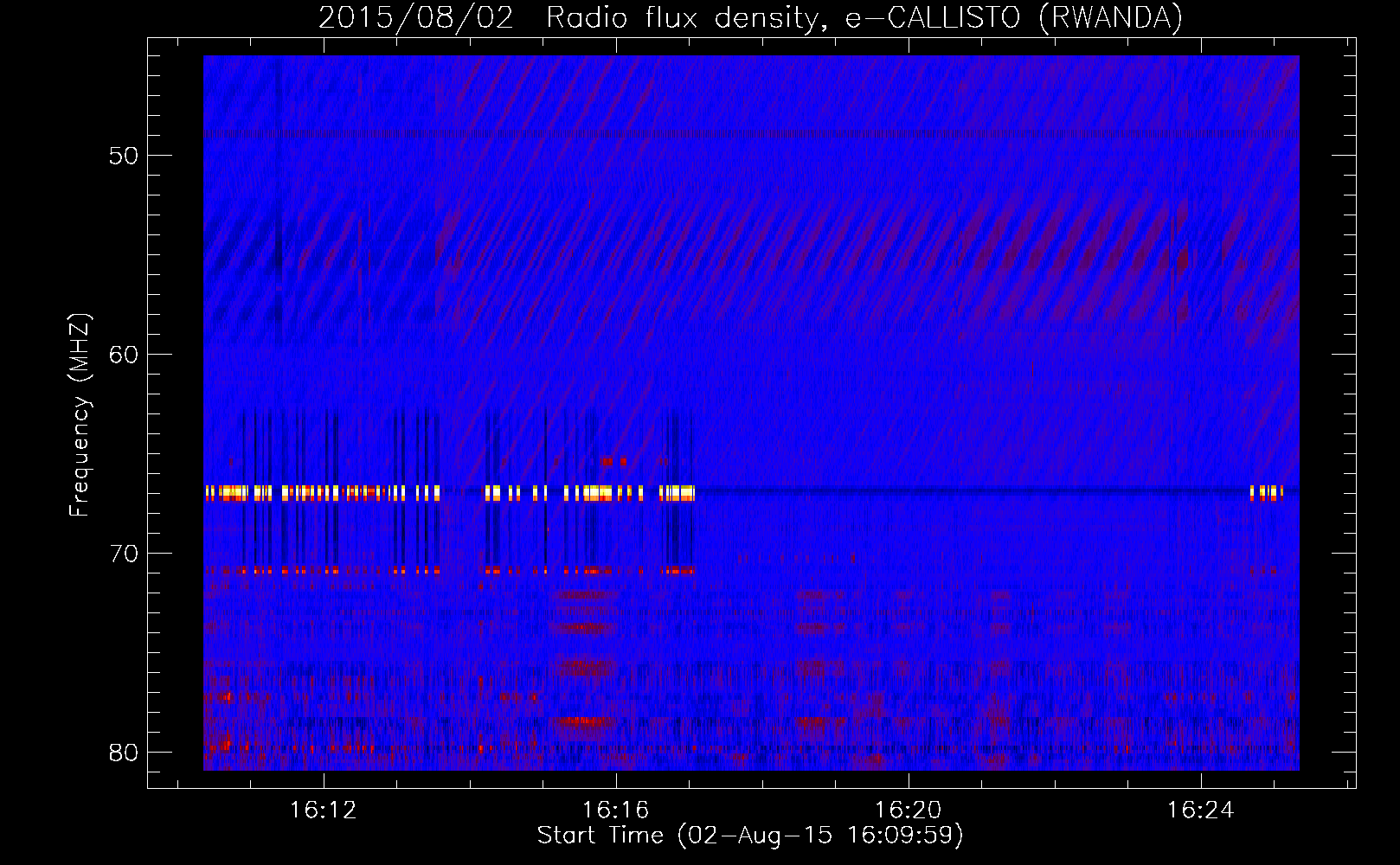
Task: Select the 'Frequency (MHZ)' y-axis label
Action: point(80,415)
